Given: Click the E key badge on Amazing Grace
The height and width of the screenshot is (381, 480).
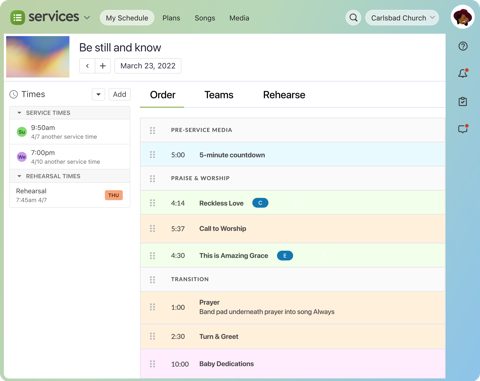Looking at the screenshot, I should tap(285, 256).
